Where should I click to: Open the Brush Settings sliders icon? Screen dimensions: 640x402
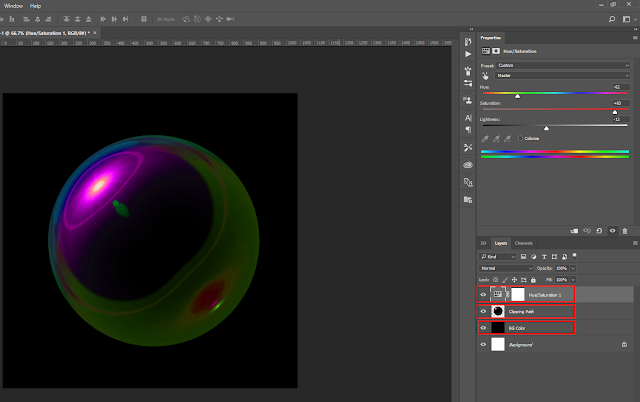(468, 83)
